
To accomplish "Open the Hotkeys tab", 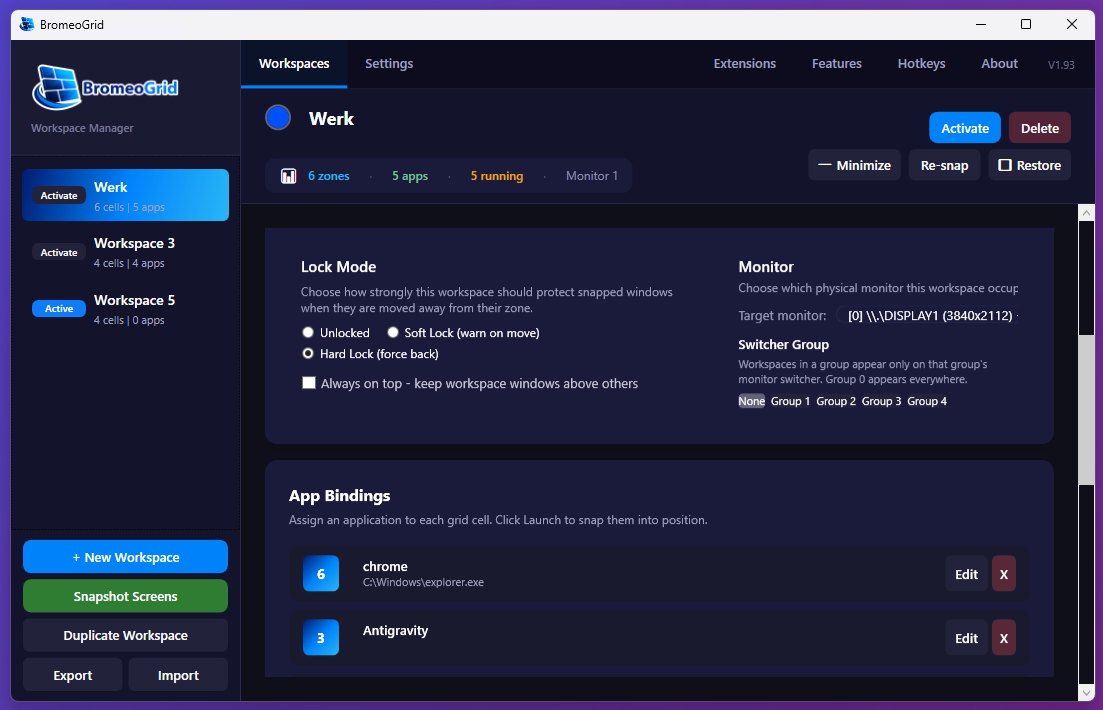I will 921,63.
